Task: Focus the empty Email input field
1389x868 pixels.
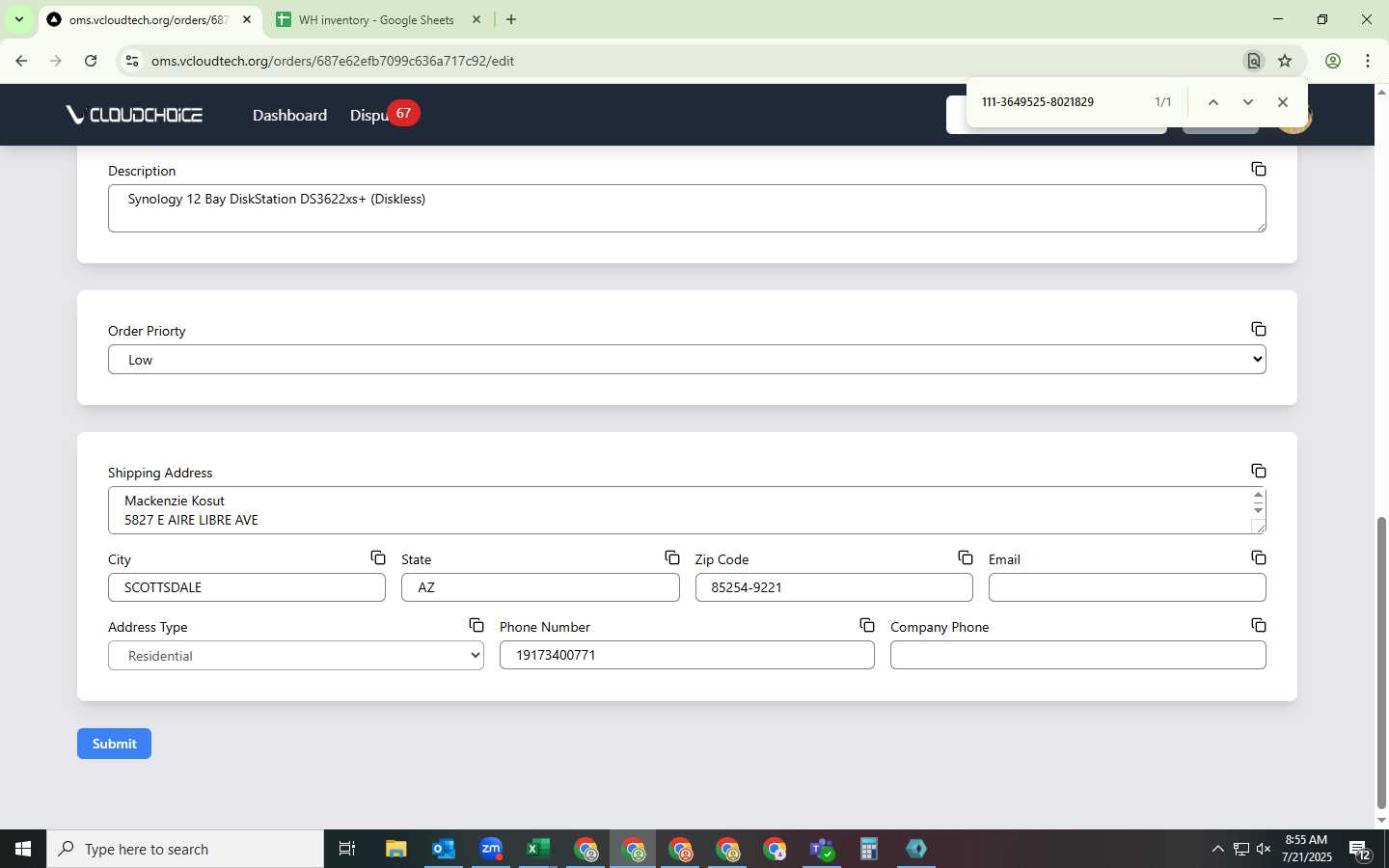Action: [x=1127, y=587]
